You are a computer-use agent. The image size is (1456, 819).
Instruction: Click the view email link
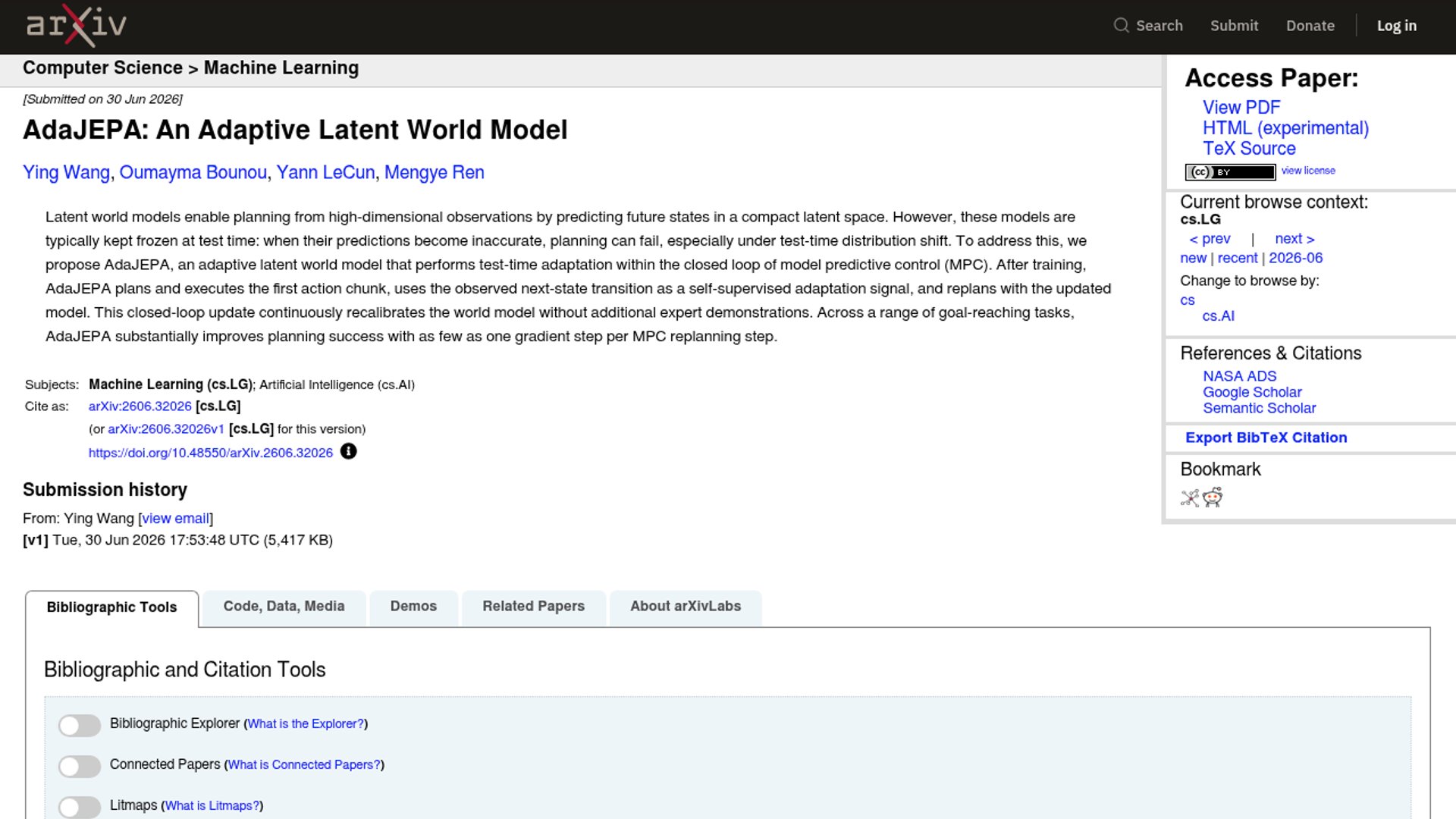[175, 519]
